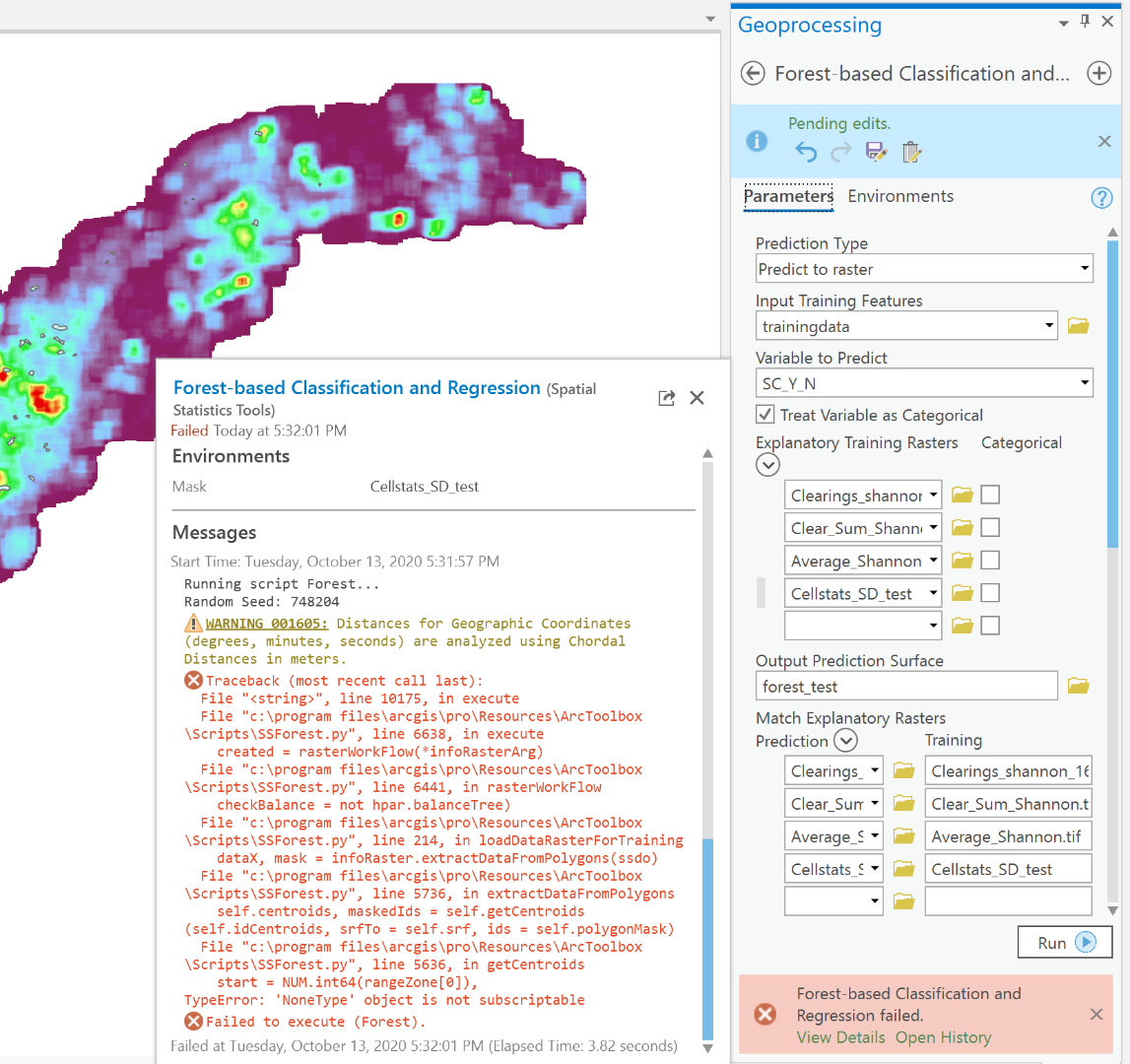Screen dimensions: 1130x1064
Task: Toggle Treat Variable as Categorical checkbox
Action: [764, 415]
